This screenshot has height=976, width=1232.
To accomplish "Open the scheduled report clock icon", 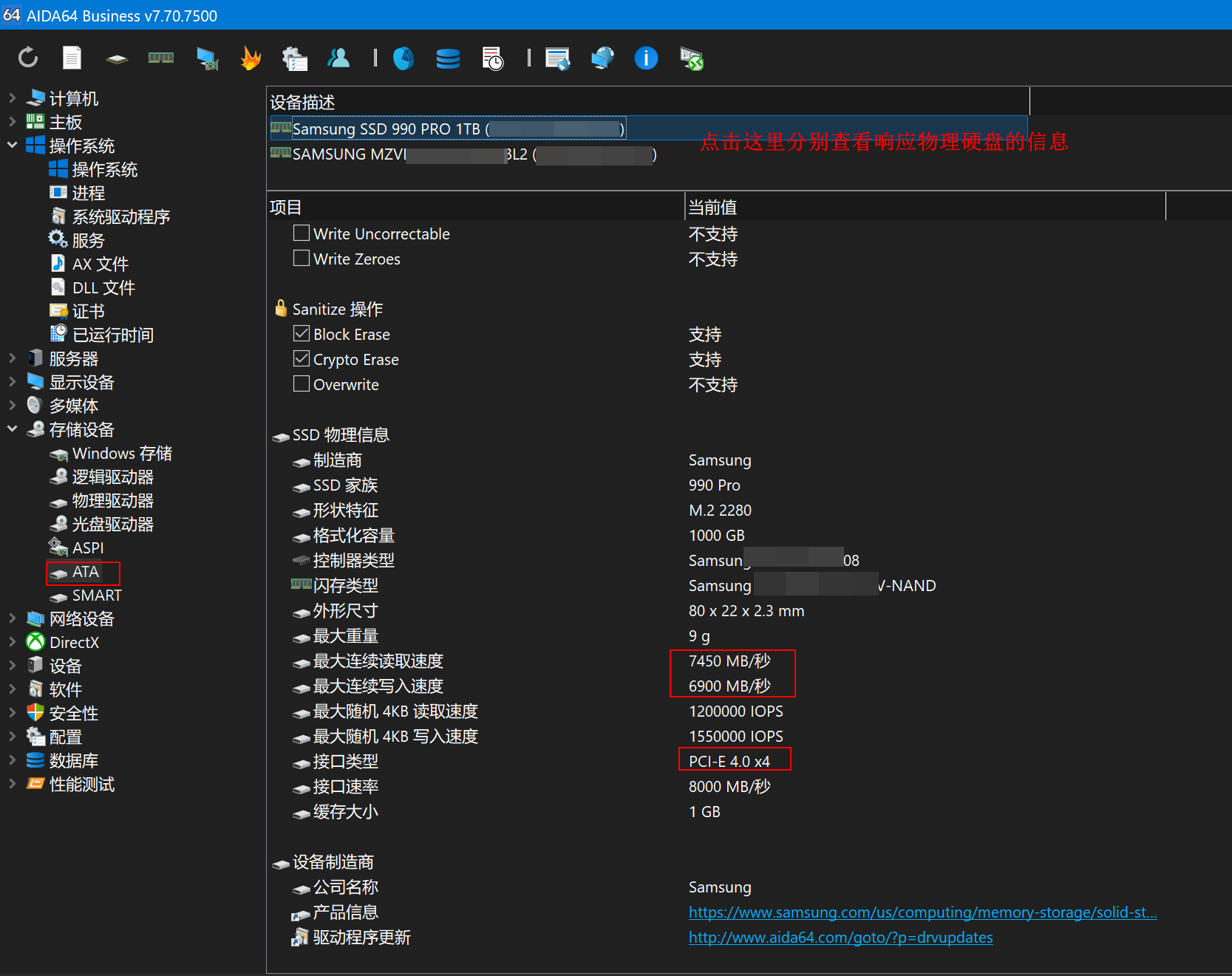I will tap(492, 58).
